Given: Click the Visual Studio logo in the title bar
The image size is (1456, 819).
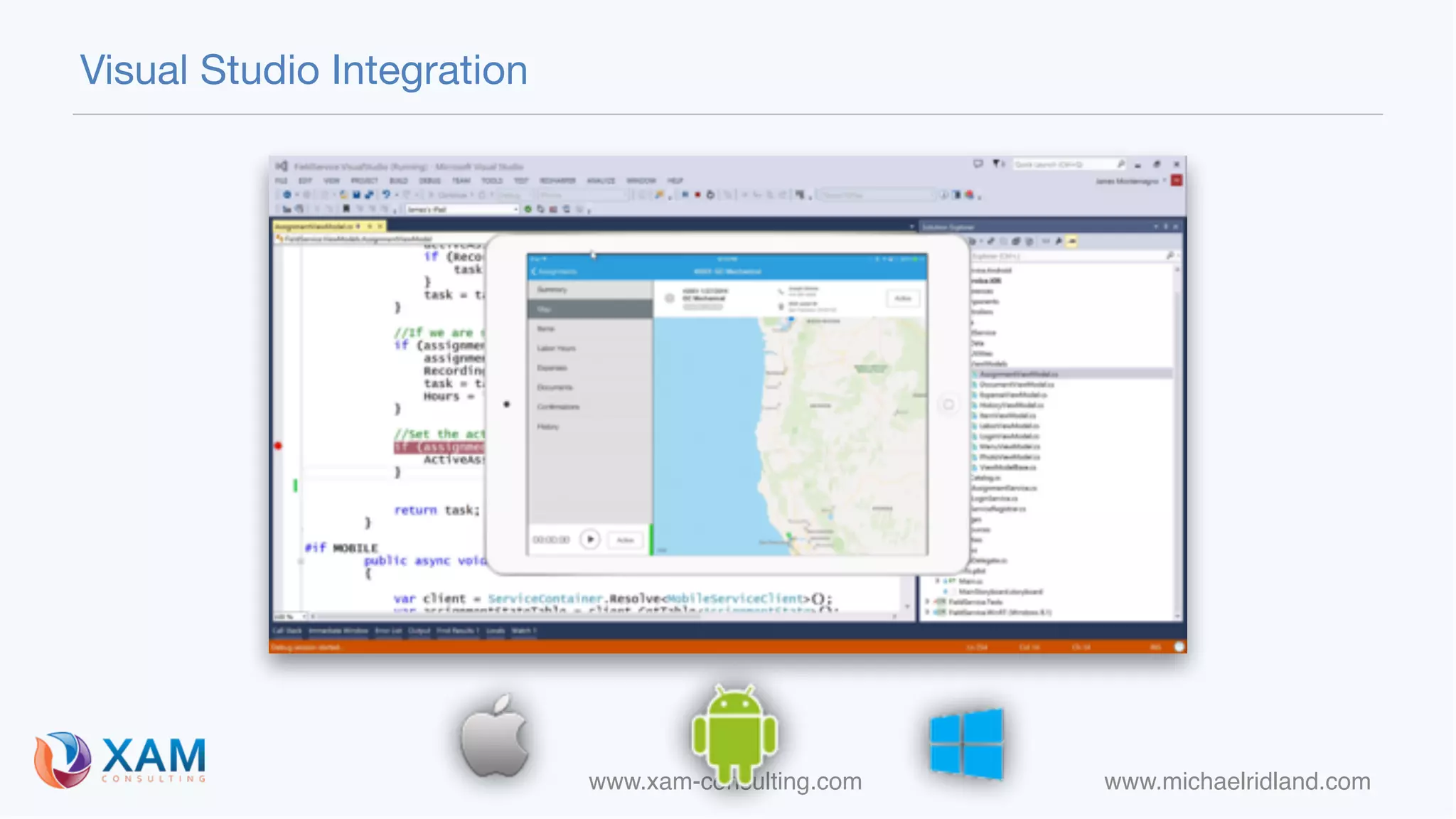Looking at the screenshot, I should coord(282,166).
